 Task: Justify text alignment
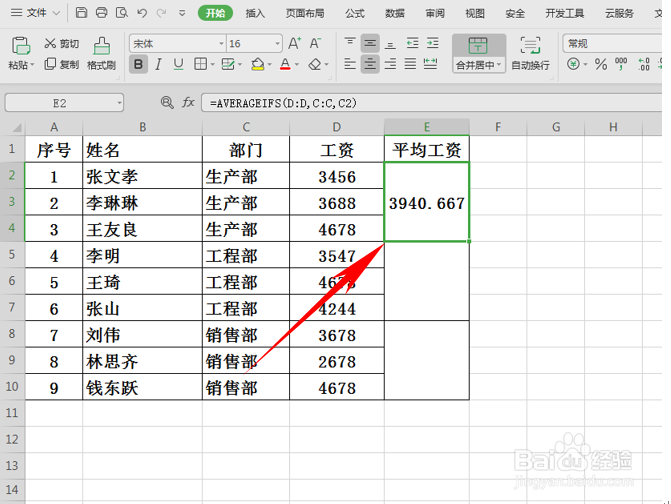pos(410,64)
